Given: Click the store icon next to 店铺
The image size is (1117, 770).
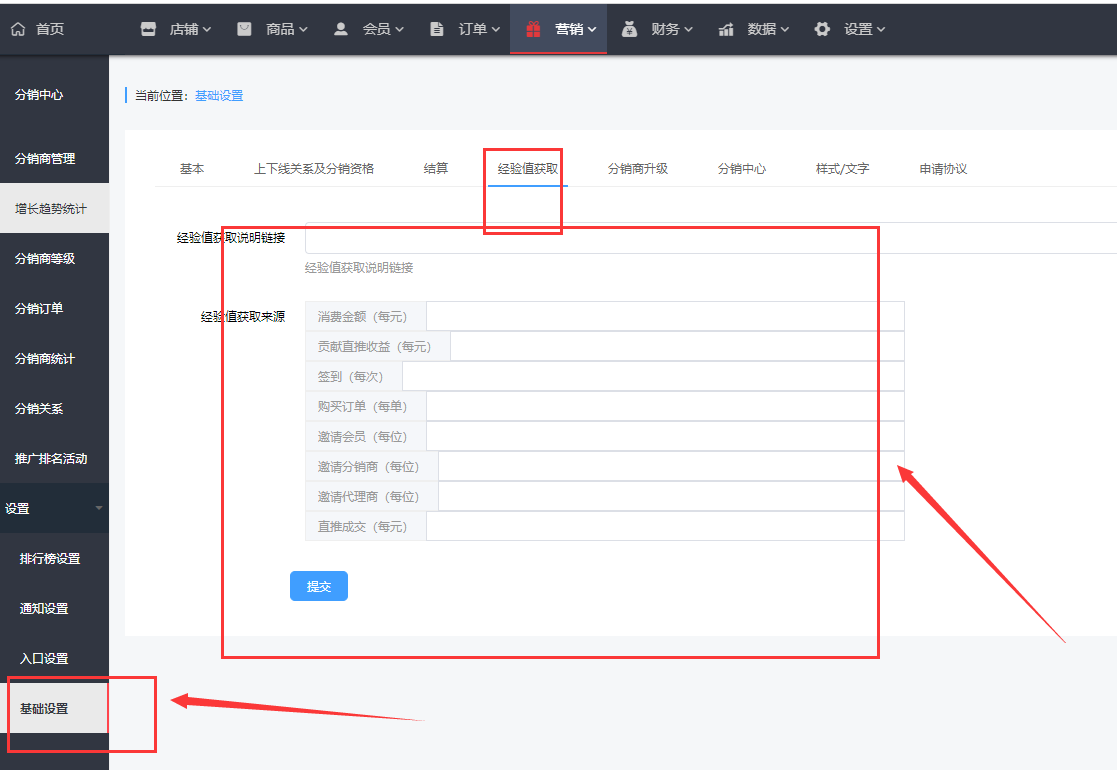Looking at the screenshot, I should coord(148,29).
